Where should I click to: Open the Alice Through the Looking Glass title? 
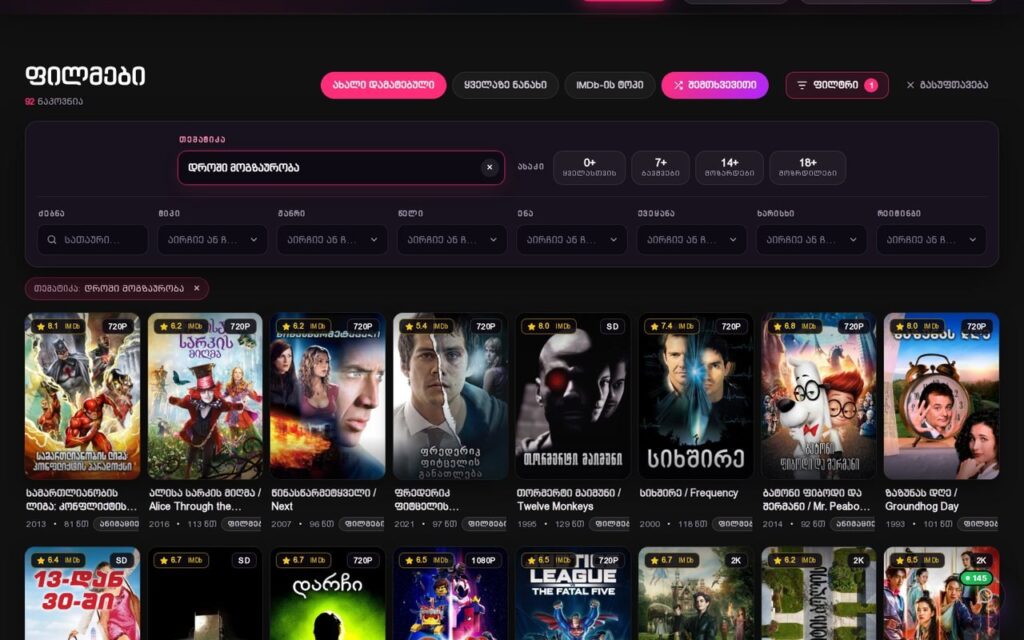tap(204, 500)
